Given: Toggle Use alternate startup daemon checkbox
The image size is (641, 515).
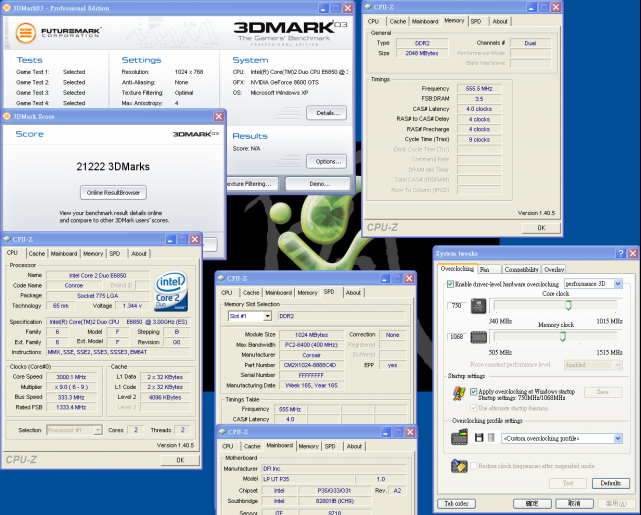Looking at the screenshot, I should [x=473, y=408].
